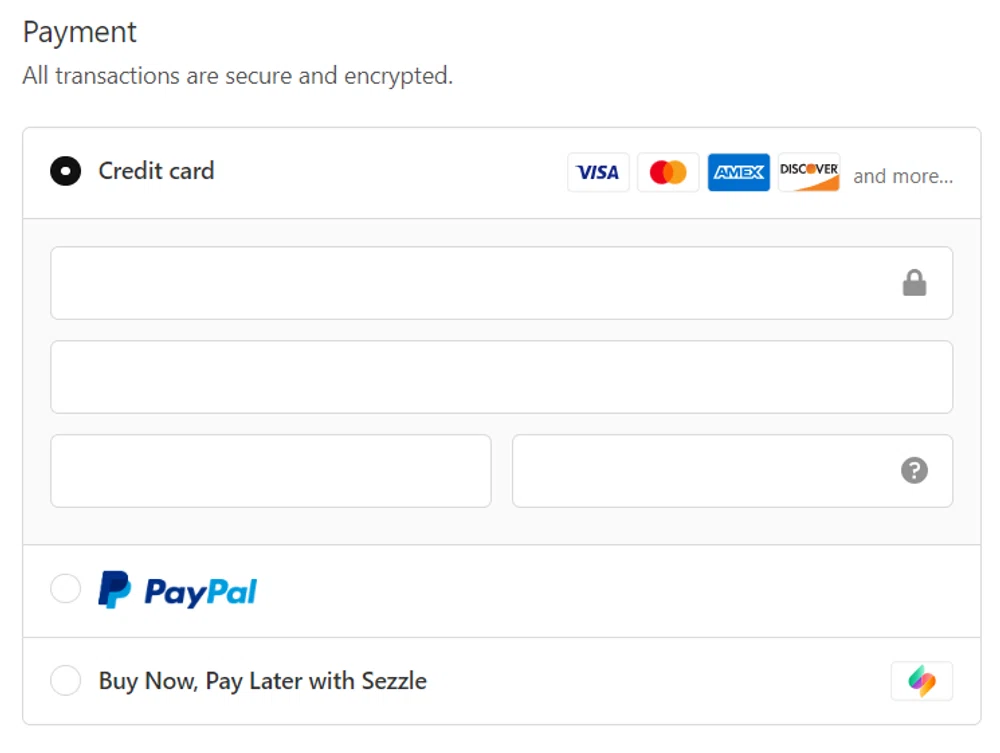Click the AMEX card icon
1000x753 pixels.
738,172
